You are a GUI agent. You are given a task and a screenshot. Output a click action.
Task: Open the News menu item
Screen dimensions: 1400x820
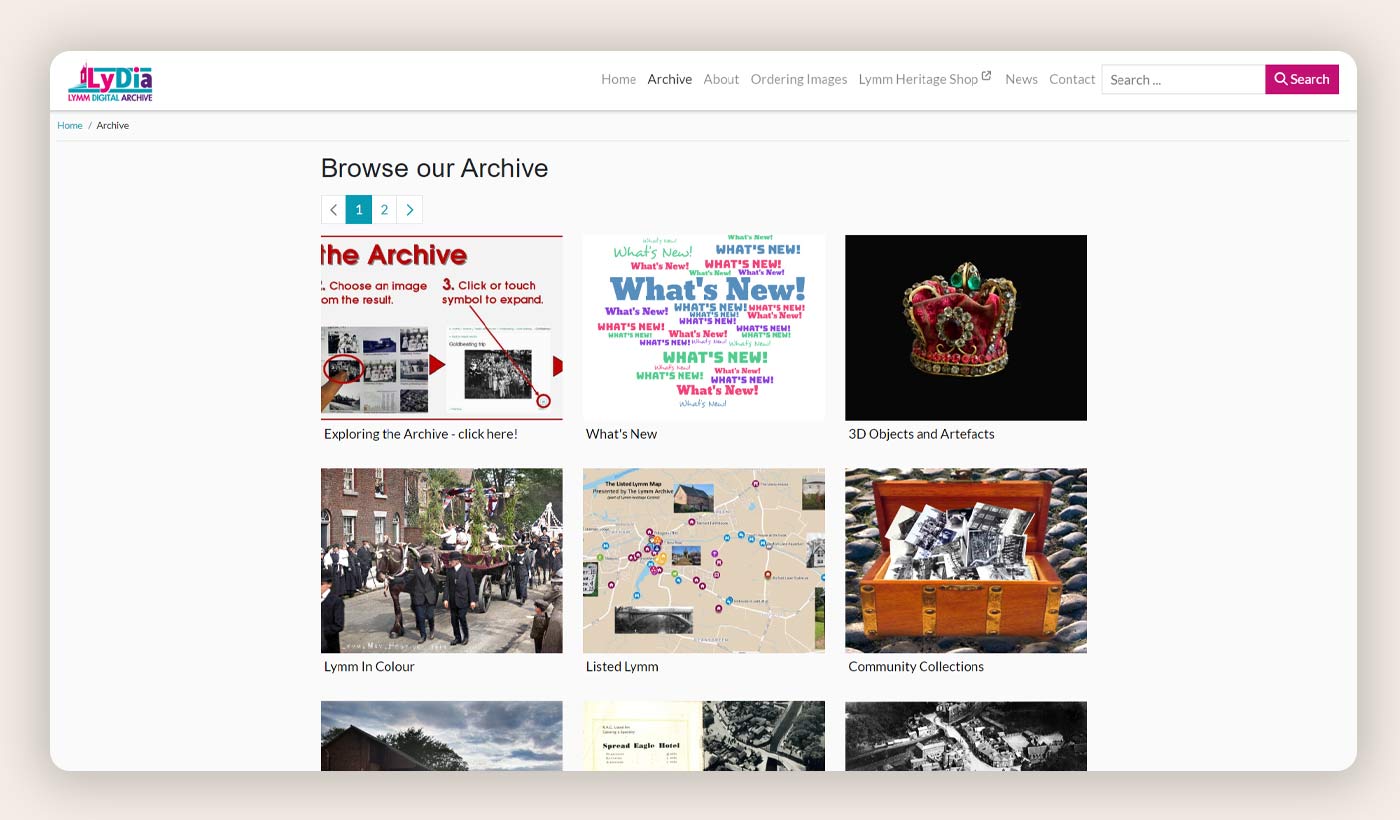(1021, 79)
